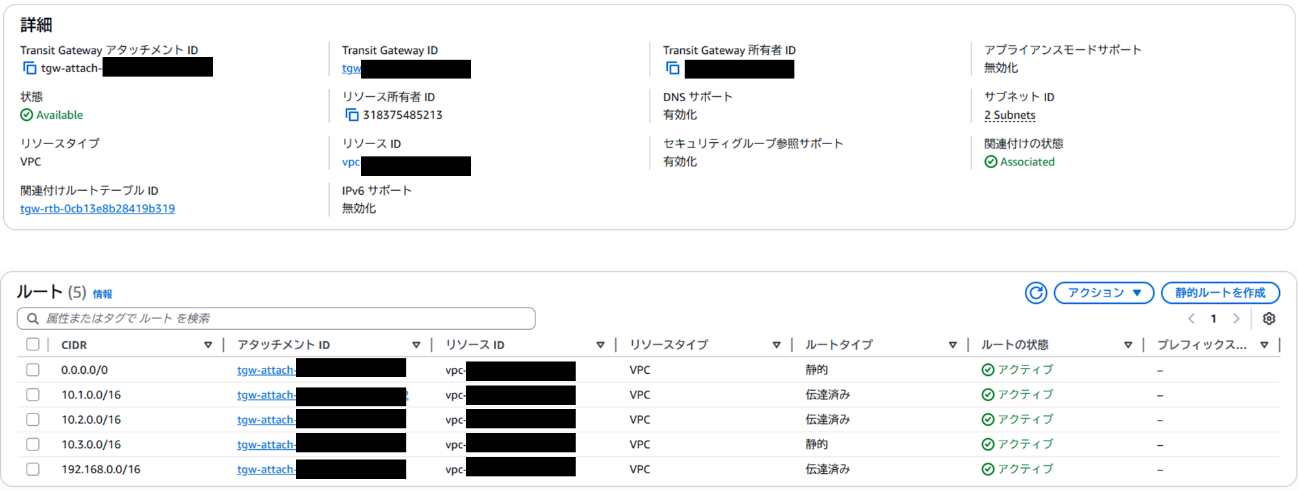The width and height of the screenshot is (1298, 490).
Task: Click 静的ルートを作成 button
Action: click(1220, 293)
